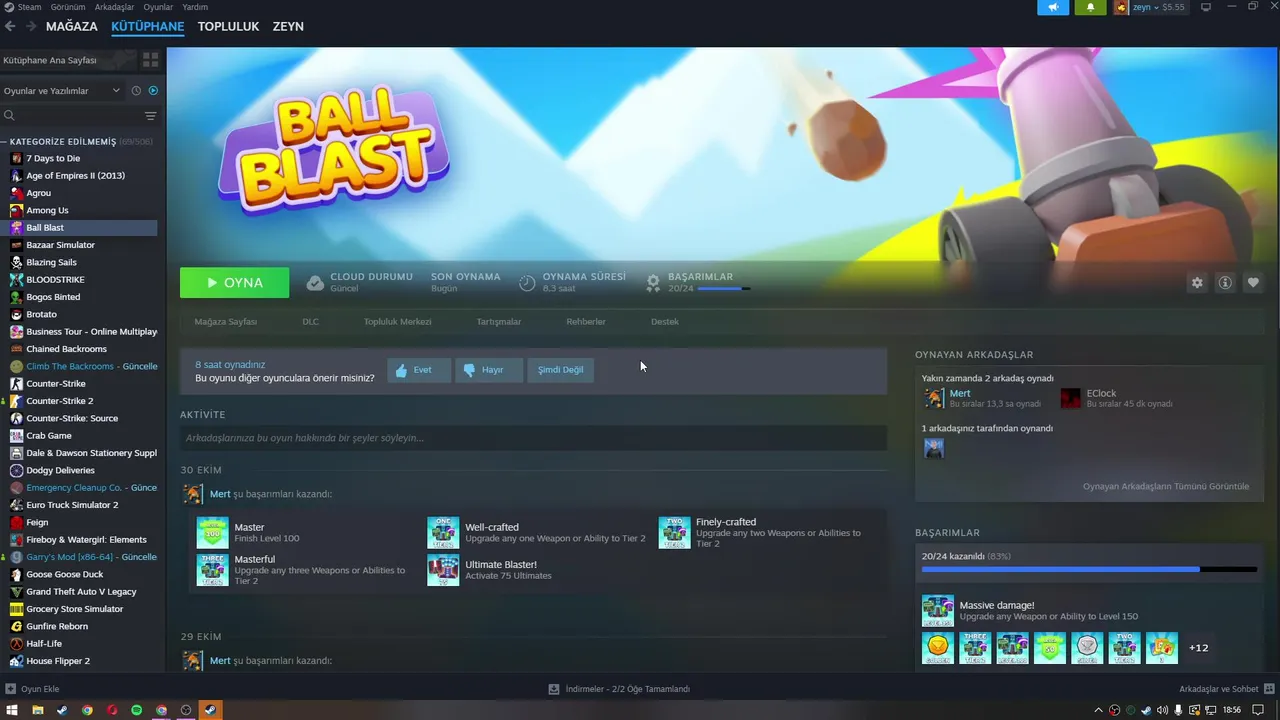Open Topluluk Merkezi link
This screenshot has width=1280, height=720.
tap(397, 322)
